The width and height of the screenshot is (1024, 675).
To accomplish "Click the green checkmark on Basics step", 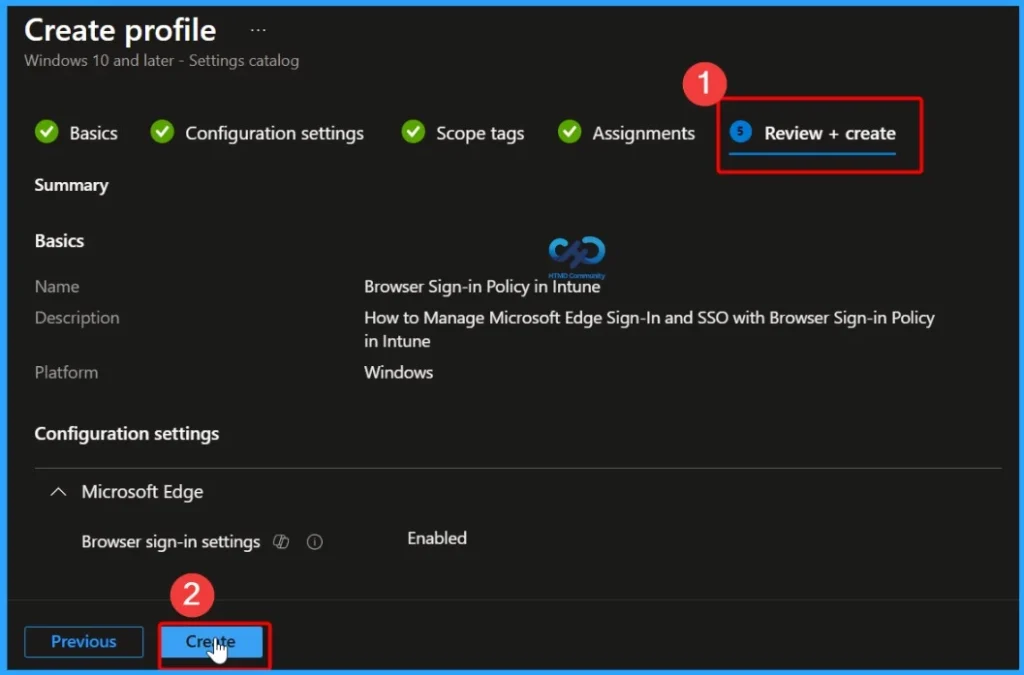I will [46, 131].
